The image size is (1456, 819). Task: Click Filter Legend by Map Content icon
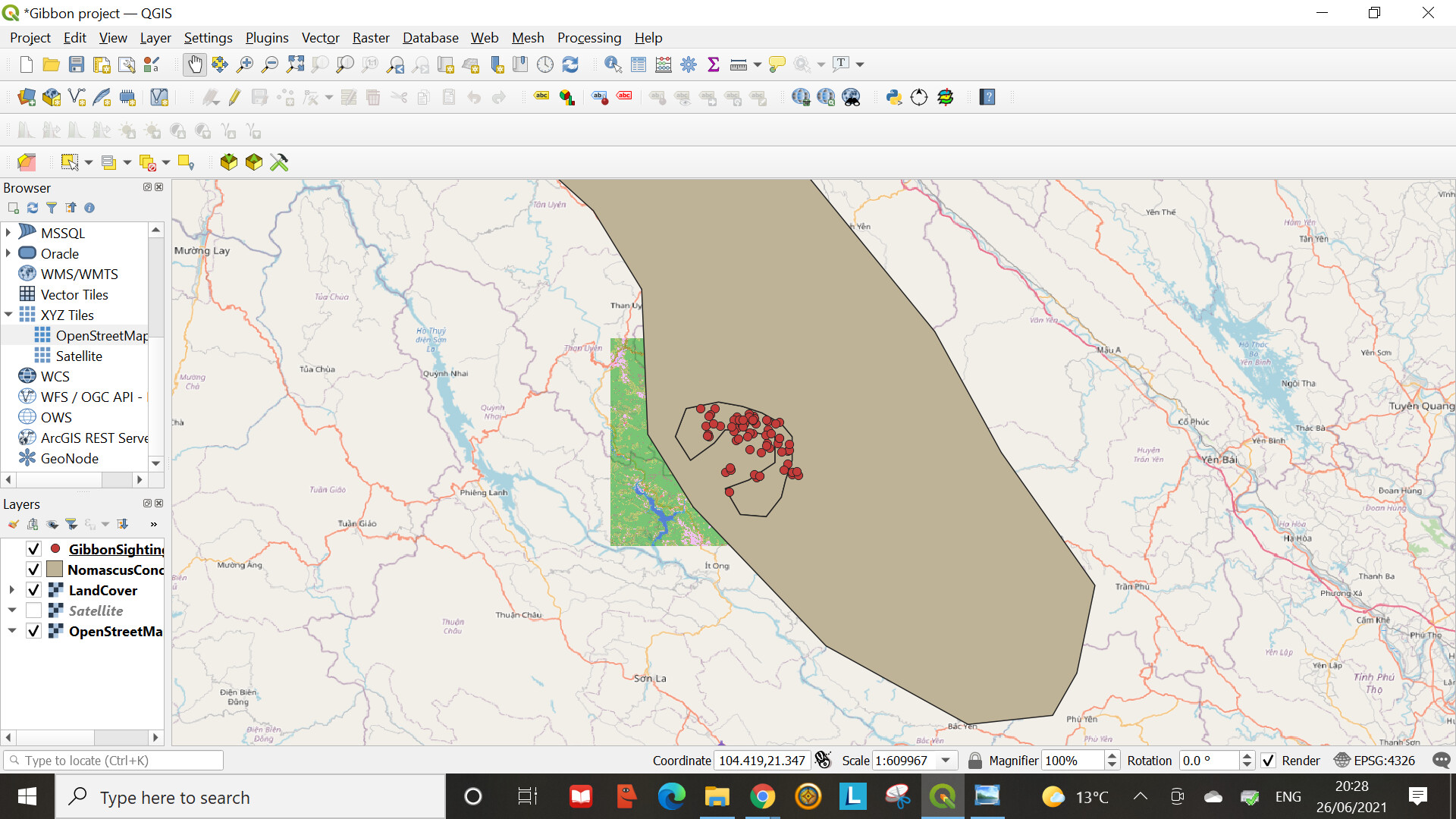pyautogui.click(x=71, y=524)
